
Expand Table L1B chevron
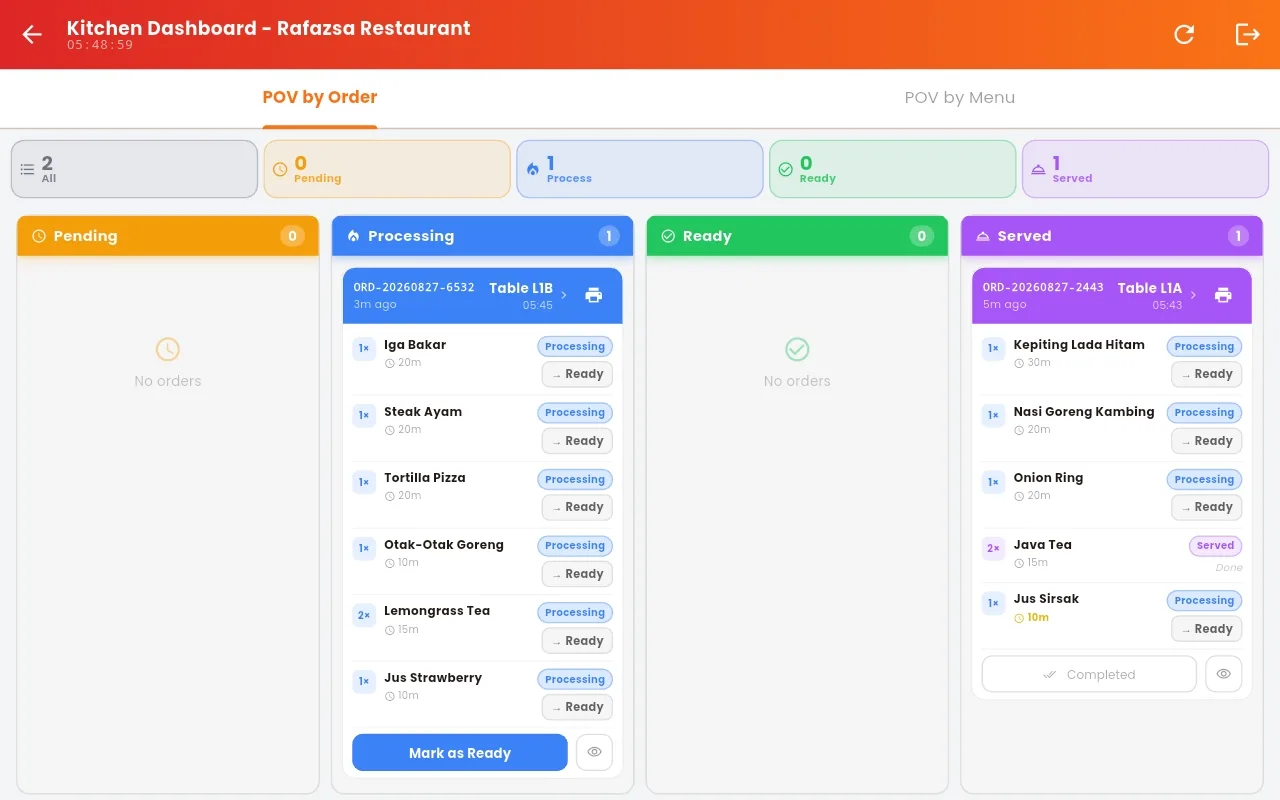click(564, 295)
